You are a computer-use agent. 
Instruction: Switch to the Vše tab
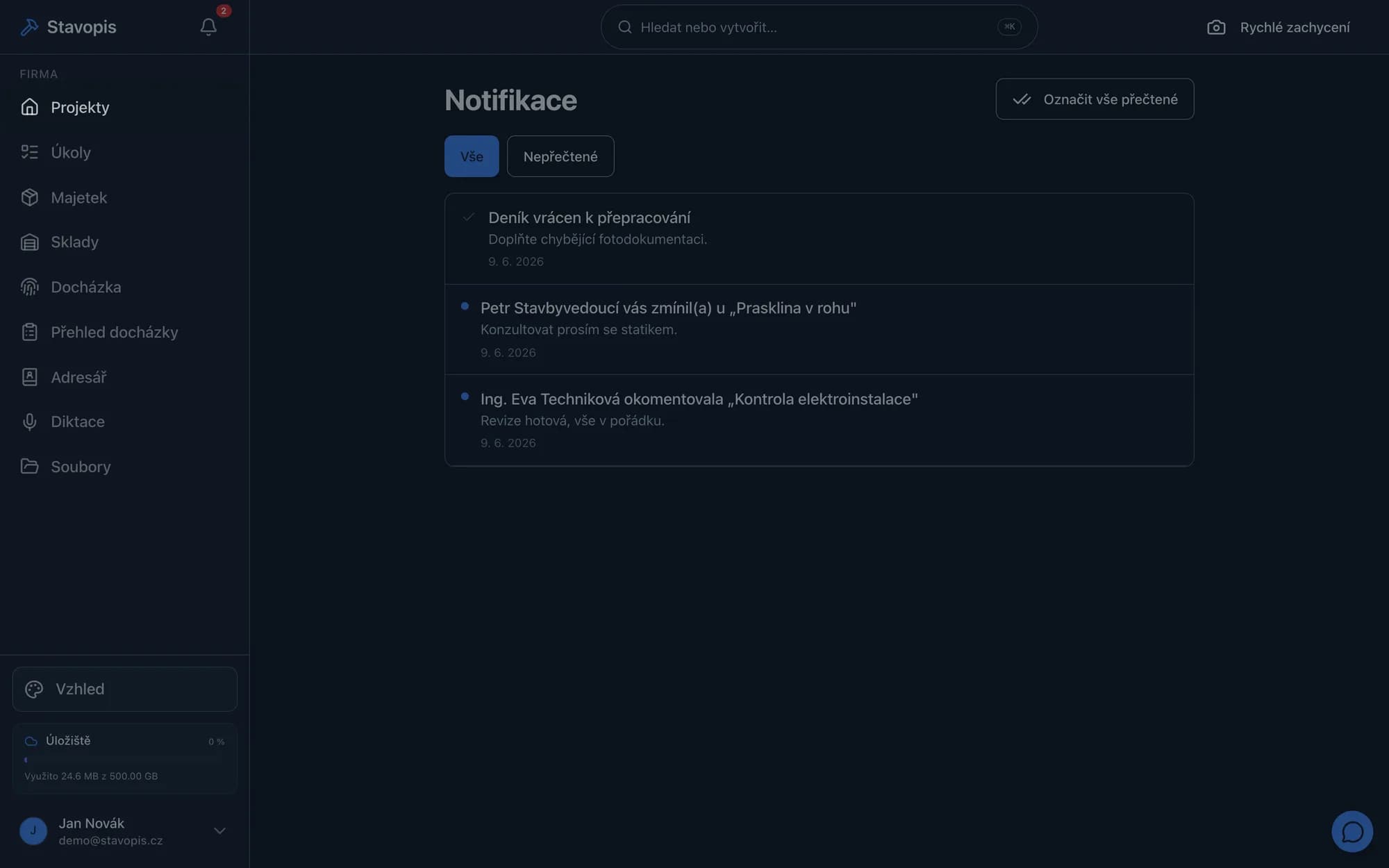(472, 156)
